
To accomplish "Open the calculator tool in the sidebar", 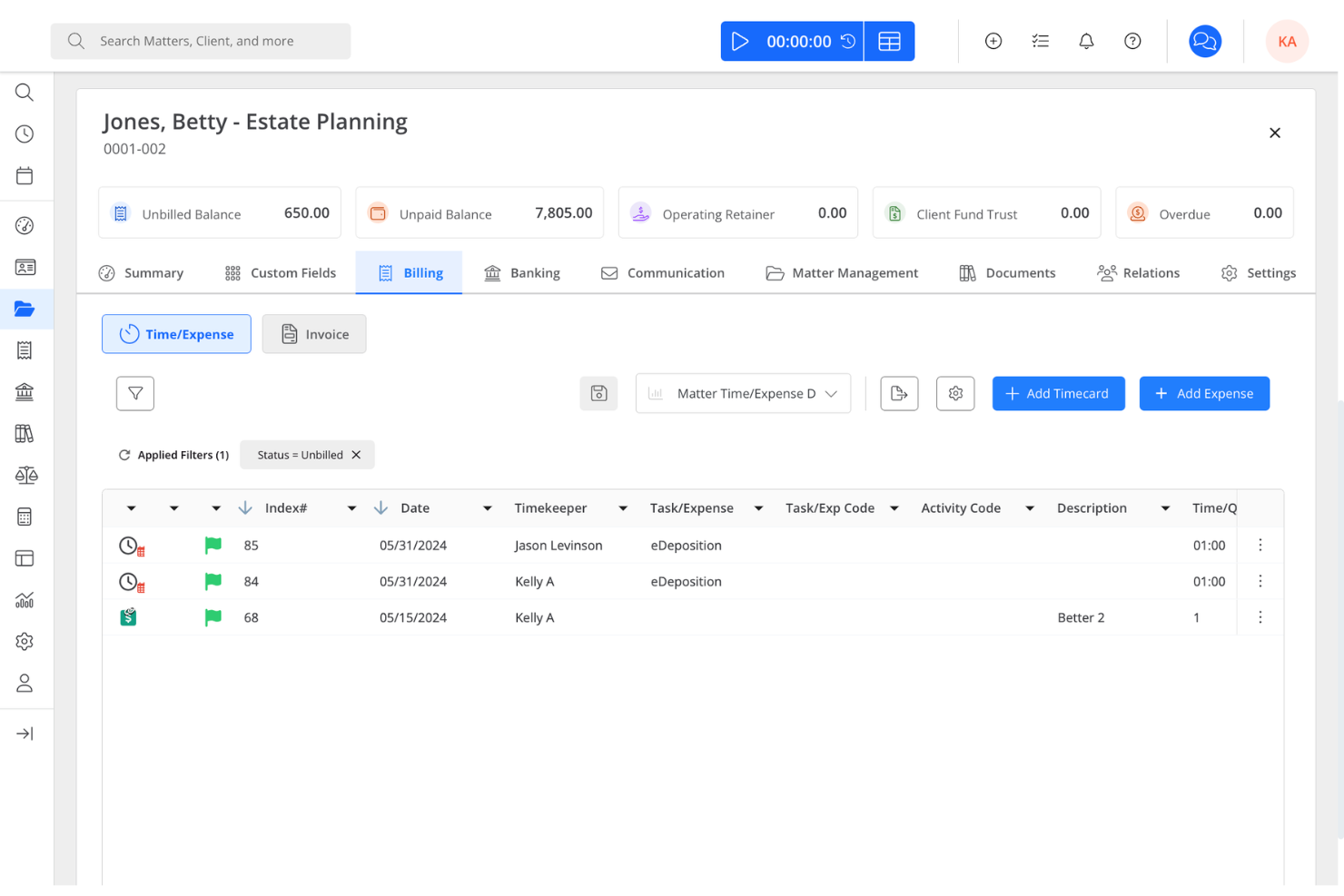I will point(25,516).
